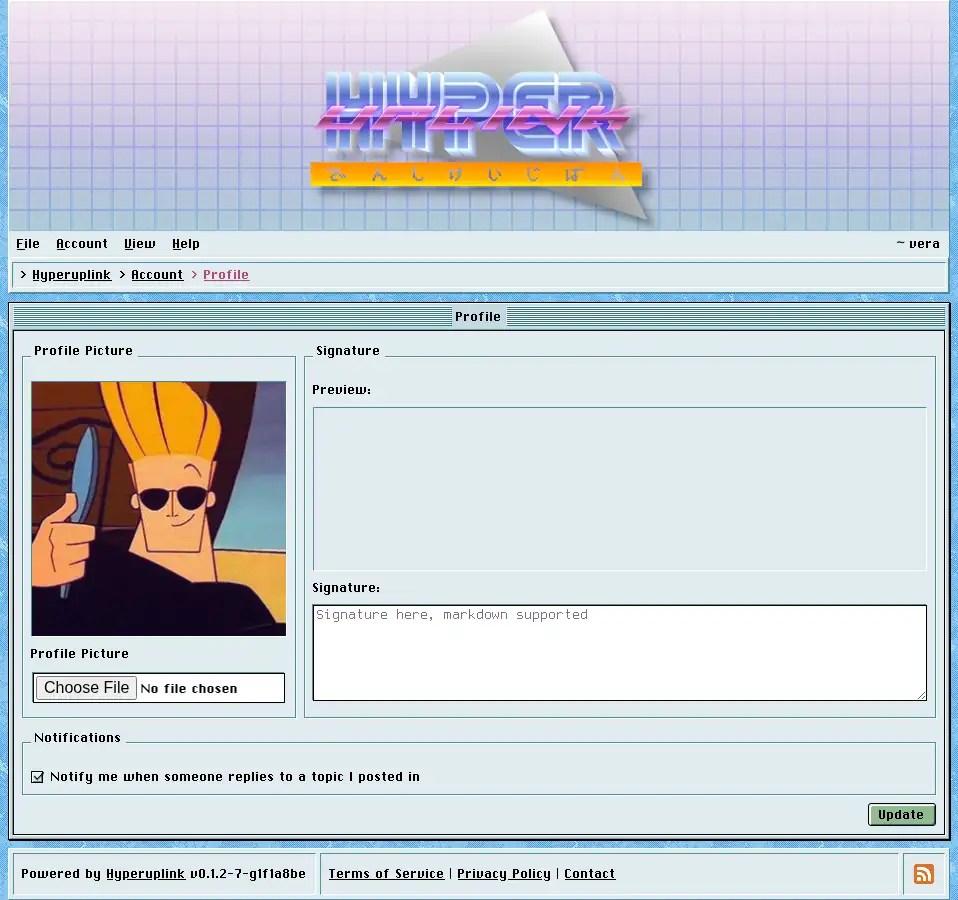The height and width of the screenshot is (900, 958).
Task: Open Privacy Policy link
Action: click(503, 874)
